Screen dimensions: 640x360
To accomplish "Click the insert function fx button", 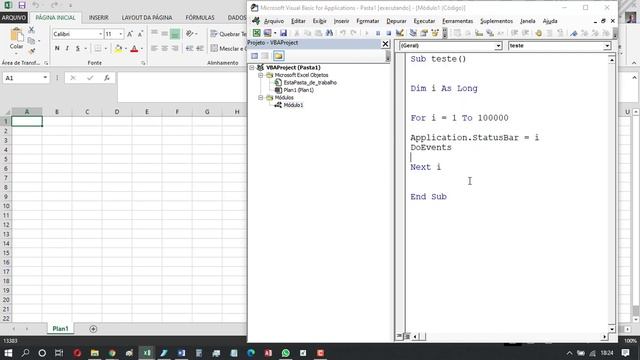I will (x=107, y=78).
